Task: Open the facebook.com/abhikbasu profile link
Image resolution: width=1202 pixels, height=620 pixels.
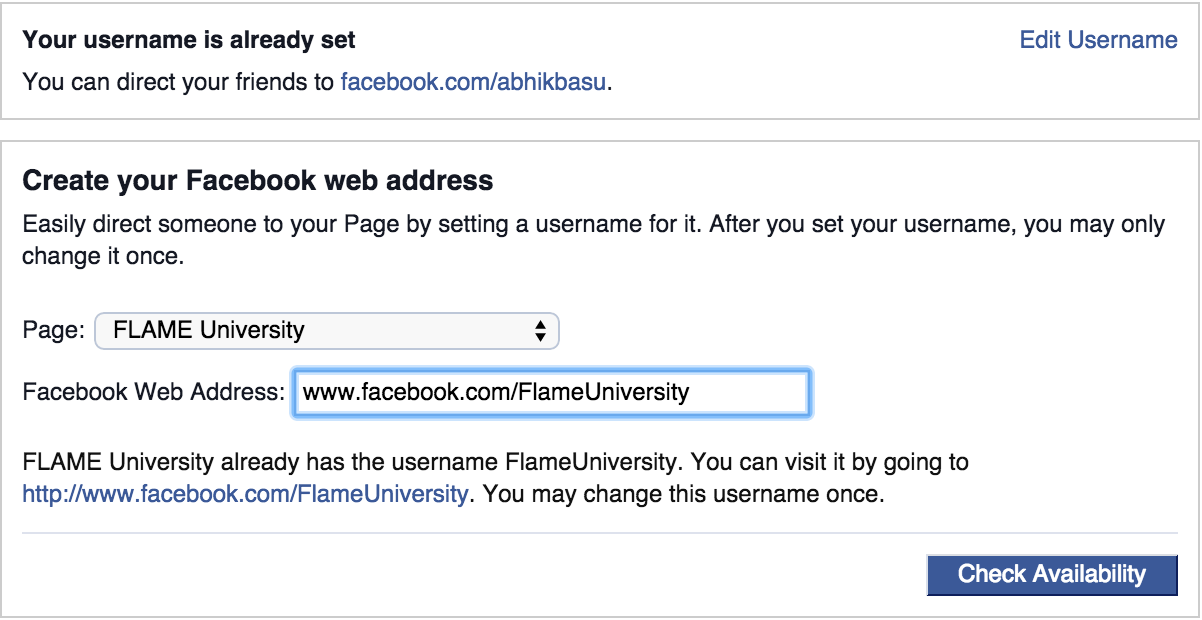Action: pos(474,82)
